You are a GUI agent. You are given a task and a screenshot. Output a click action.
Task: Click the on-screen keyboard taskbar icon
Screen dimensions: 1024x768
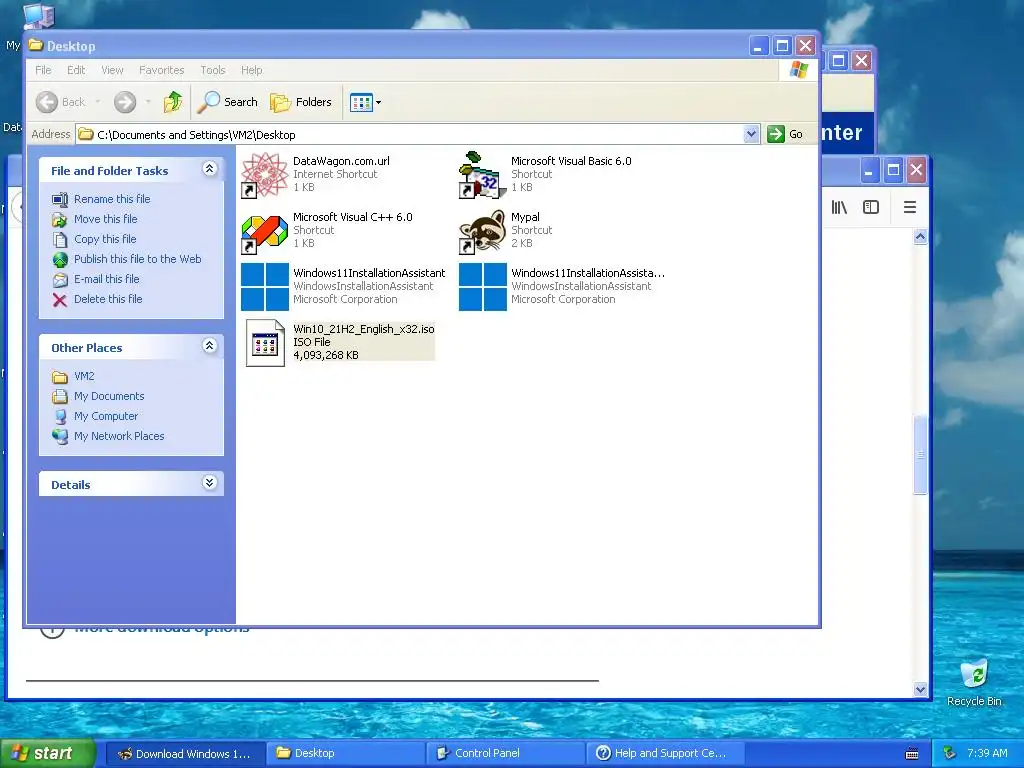click(x=912, y=754)
